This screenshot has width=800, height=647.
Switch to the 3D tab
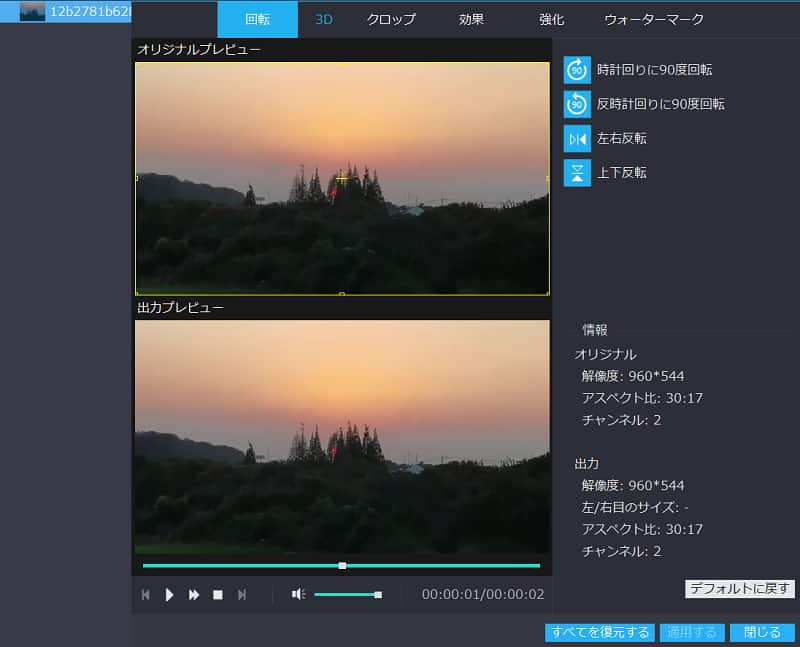point(323,18)
